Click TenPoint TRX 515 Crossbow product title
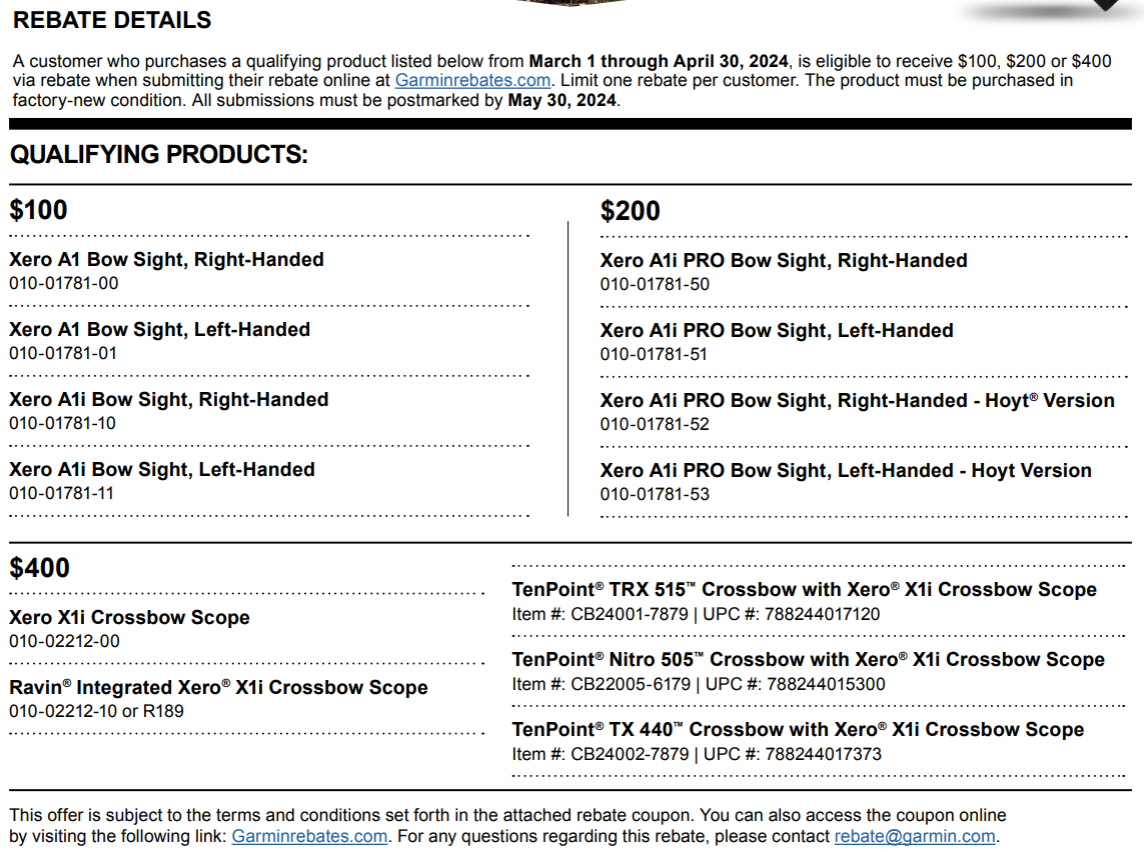 coord(804,590)
